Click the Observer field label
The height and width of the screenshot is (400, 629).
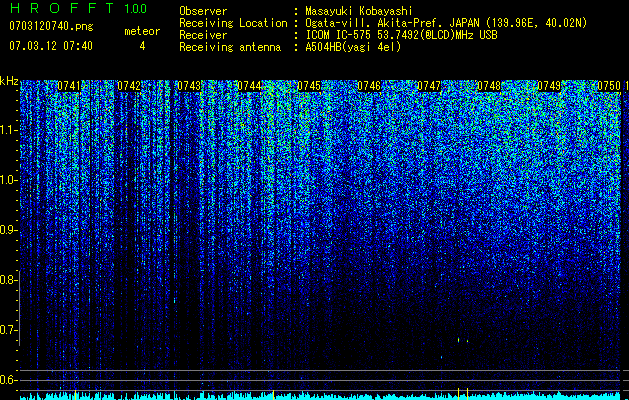tap(203, 11)
